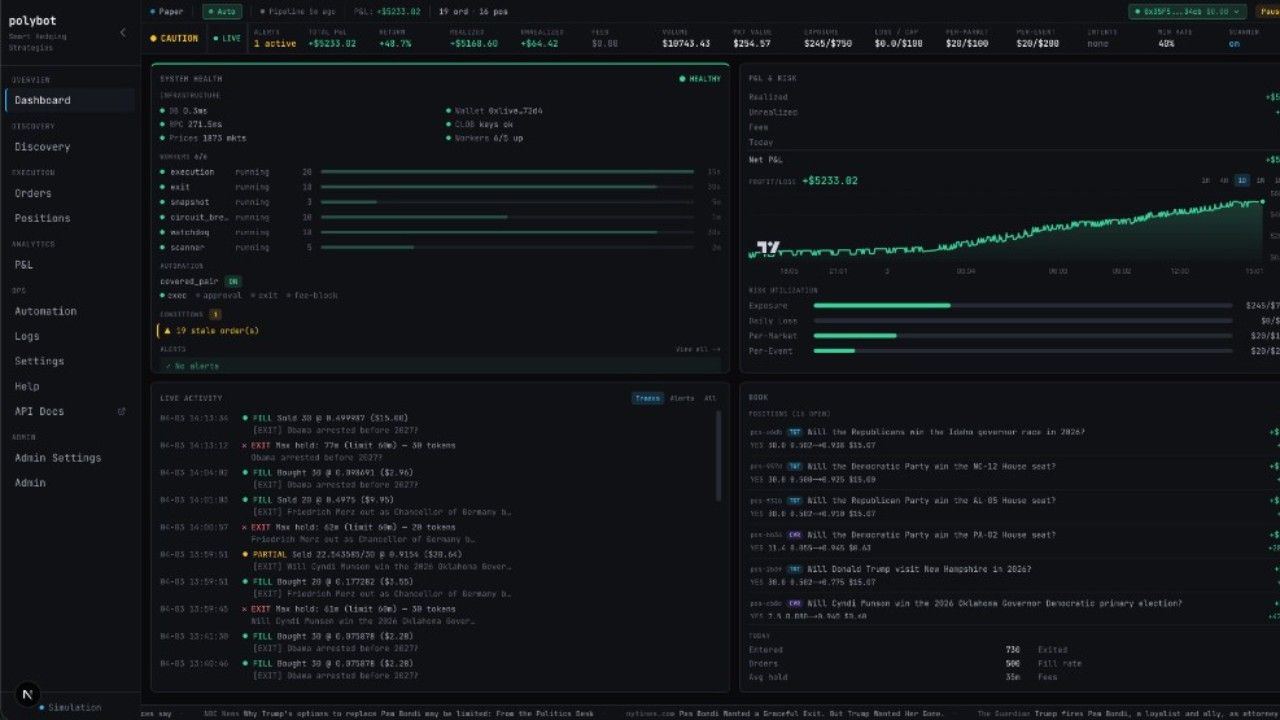Screen dimensions: 1280x720
Task: Click the TradingView logo on the chart
Action: pos(768,247)
